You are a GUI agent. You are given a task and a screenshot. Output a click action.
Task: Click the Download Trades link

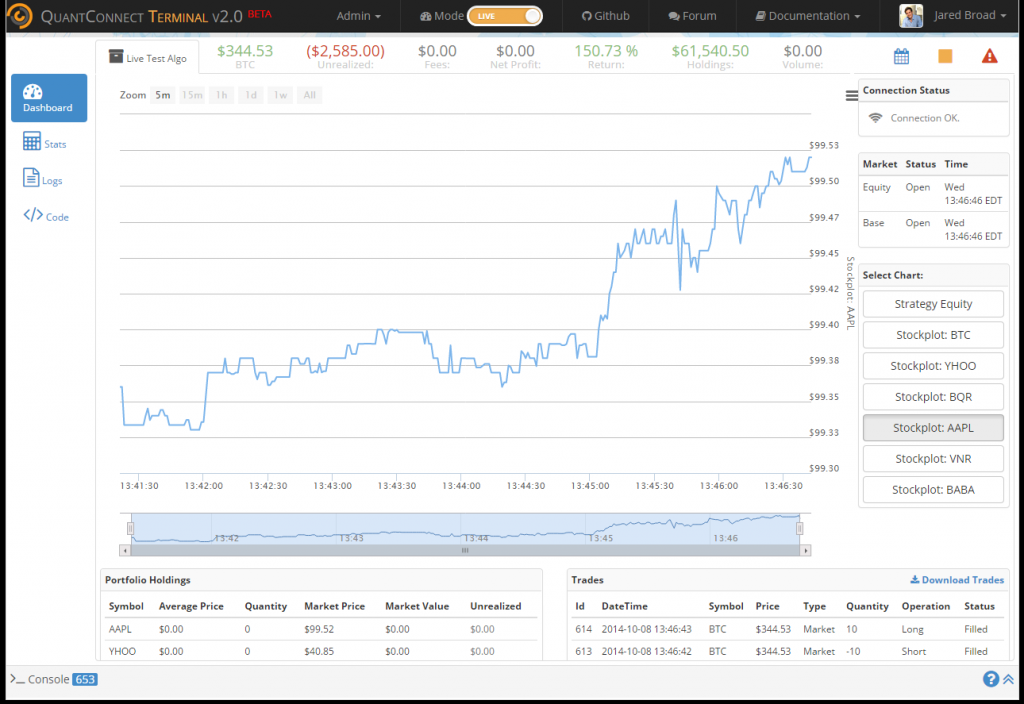956,579
